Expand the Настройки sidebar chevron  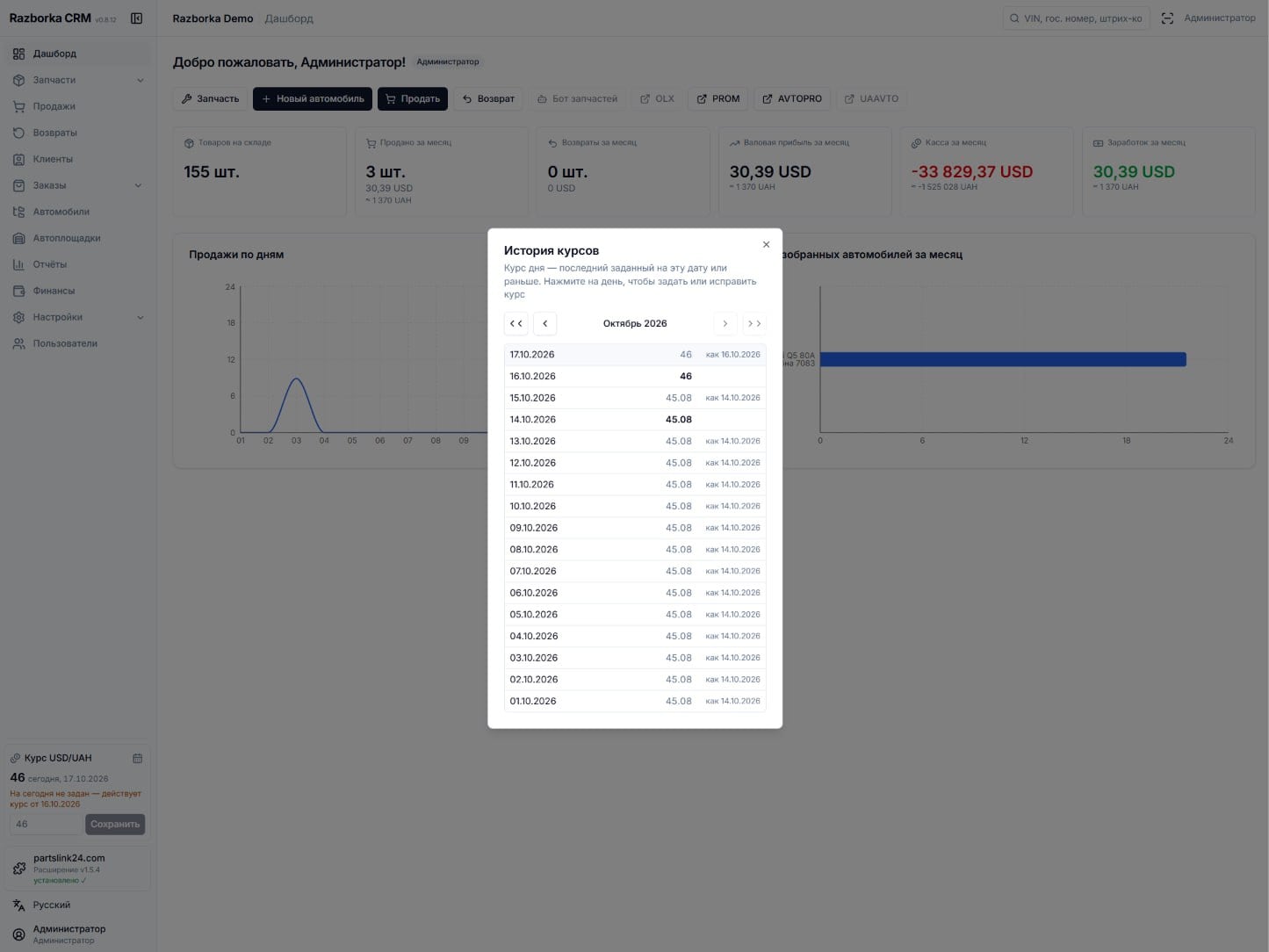[x=141, y=317]
